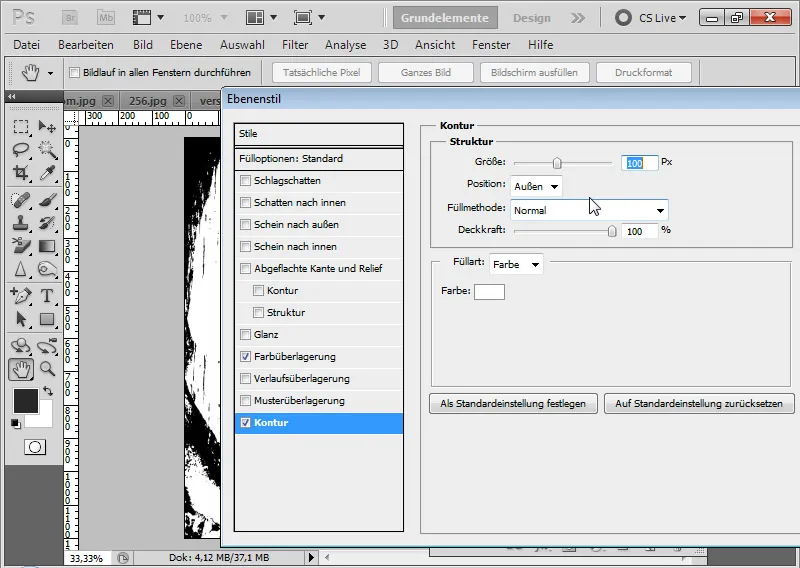Select the Lasso tool
The height and width of the screenshot is (568, 800).
[21, 150]
